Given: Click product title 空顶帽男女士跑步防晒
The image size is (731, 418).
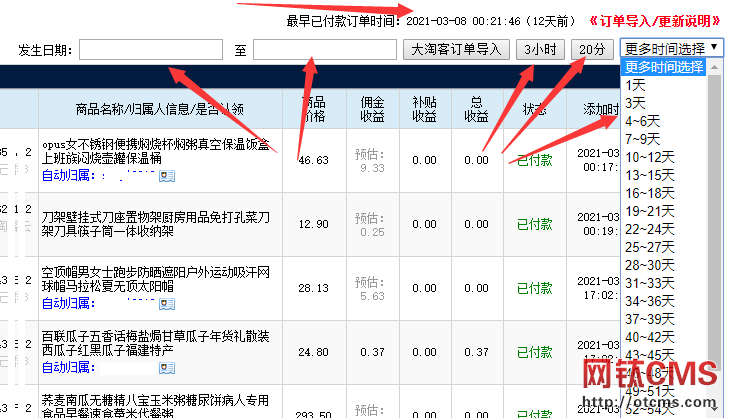Looking at the screenshot, I should tap(156, 279).
